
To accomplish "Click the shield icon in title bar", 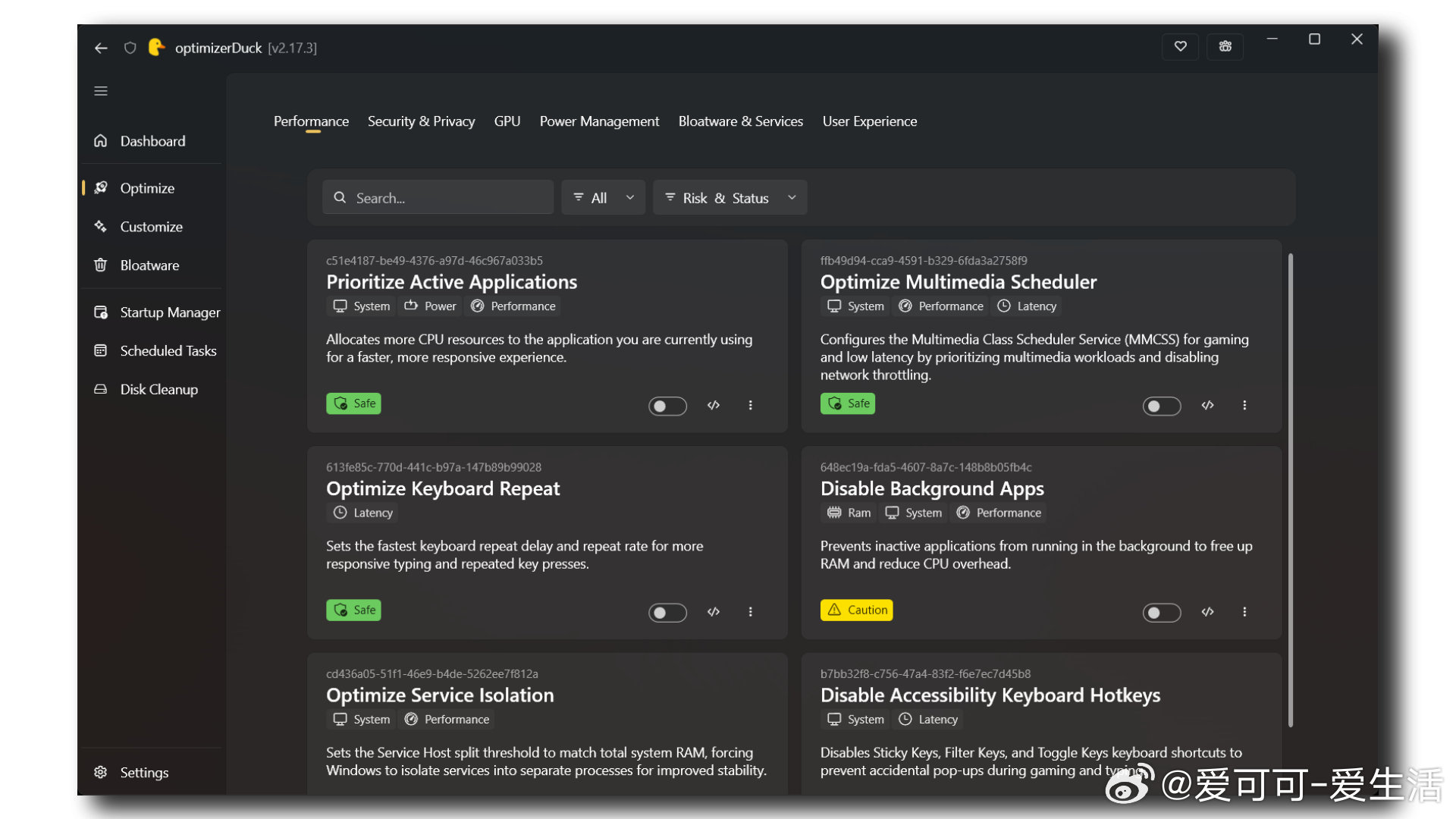I will click(x=130, y=48).
